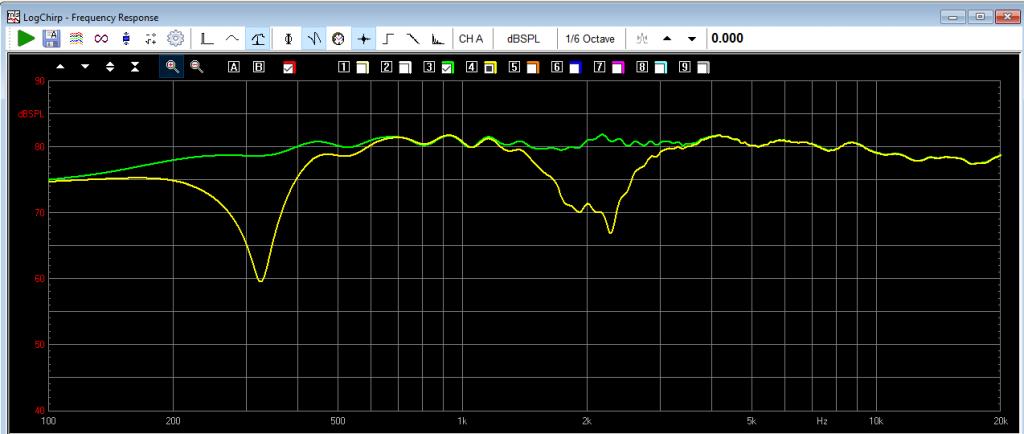Select memory slot 3 number button
The height and width of the screenshot is (434, 1024).
point(429,67)
